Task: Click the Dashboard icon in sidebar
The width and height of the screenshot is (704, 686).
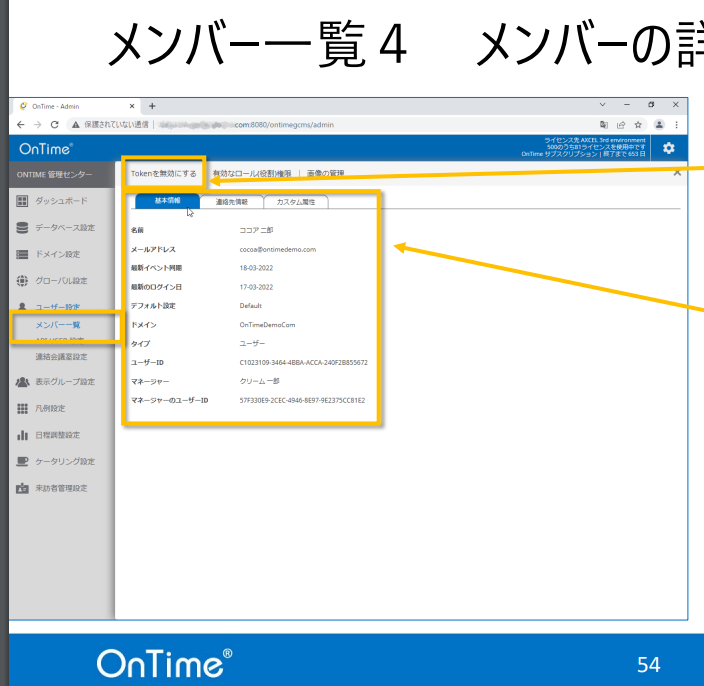Action: pyautogui.click(x=22, y=201)
